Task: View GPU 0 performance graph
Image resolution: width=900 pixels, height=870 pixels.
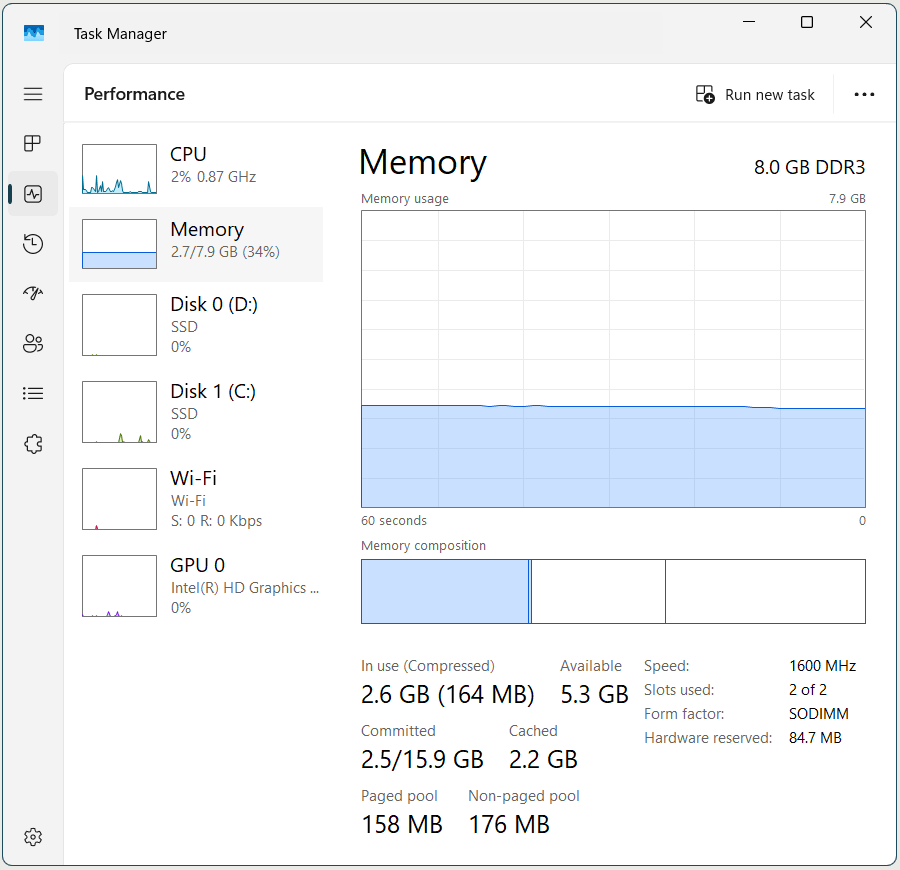Action: 196,585
